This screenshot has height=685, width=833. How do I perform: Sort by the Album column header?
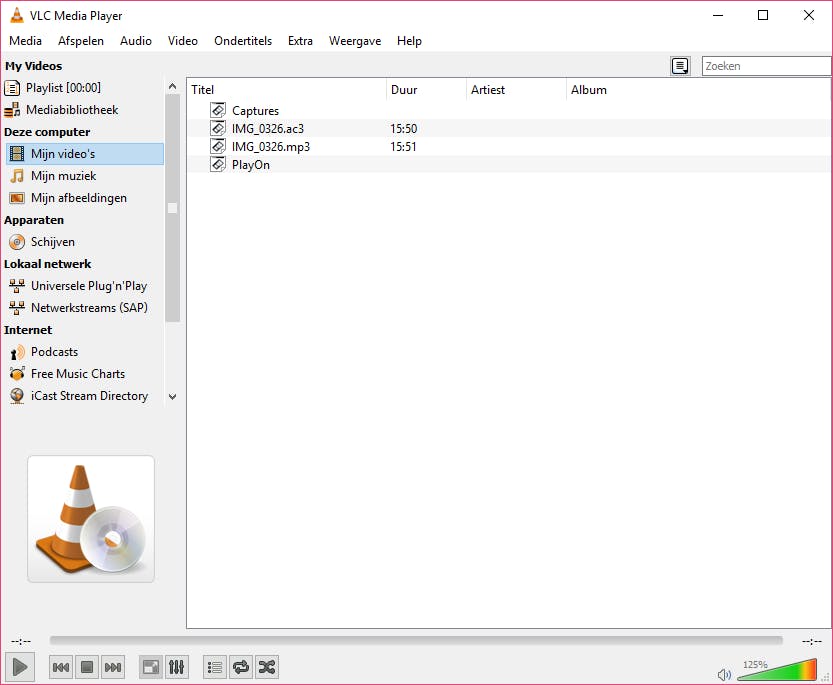[699, 90]
